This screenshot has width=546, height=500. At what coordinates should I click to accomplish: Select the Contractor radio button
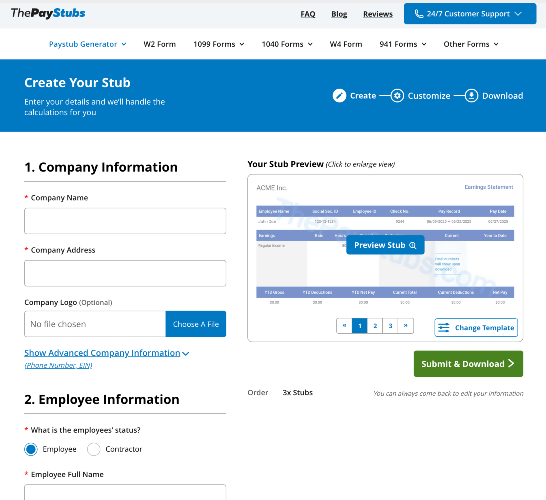click(93, 449)
